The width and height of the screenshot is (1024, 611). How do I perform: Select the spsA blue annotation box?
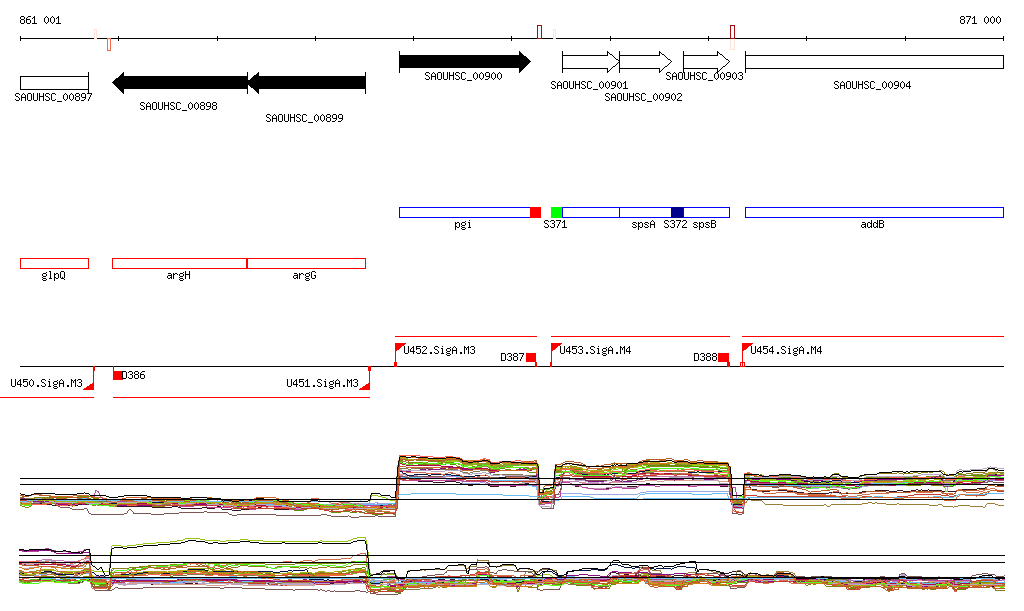tap(645, 212)
